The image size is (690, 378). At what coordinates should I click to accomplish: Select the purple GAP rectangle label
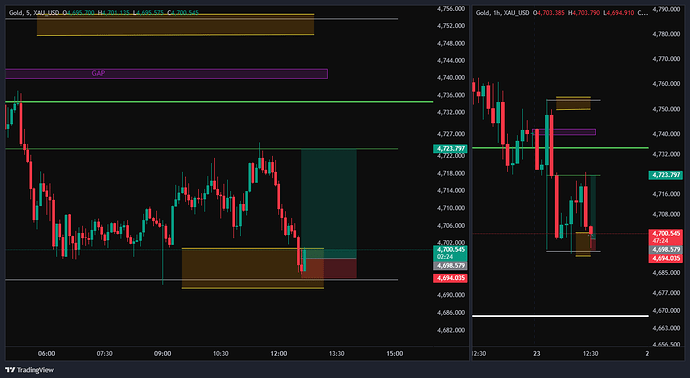click(x=98, y=73)
